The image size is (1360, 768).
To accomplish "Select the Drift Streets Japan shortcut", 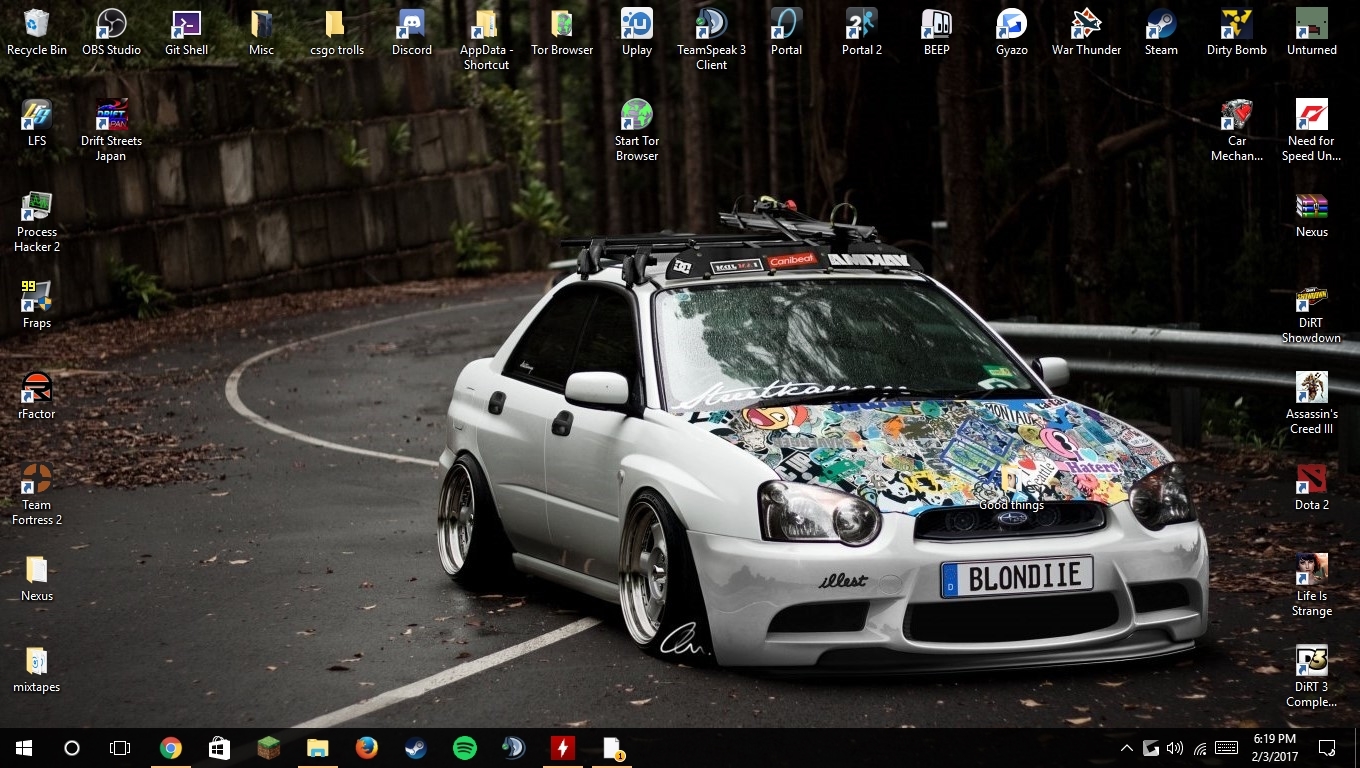I will [x=111, y=130].
